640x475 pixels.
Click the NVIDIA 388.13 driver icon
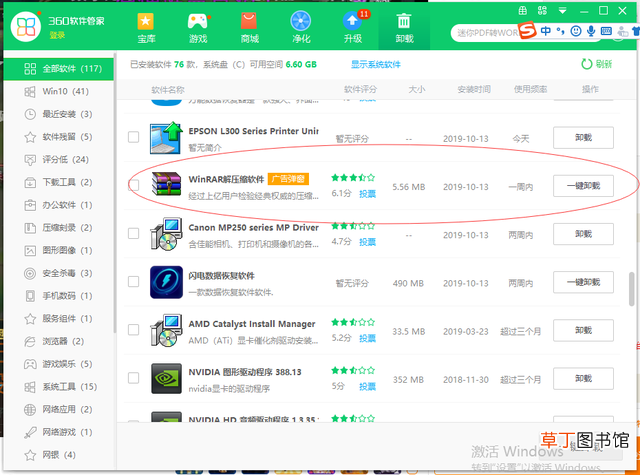coord(166,378)
